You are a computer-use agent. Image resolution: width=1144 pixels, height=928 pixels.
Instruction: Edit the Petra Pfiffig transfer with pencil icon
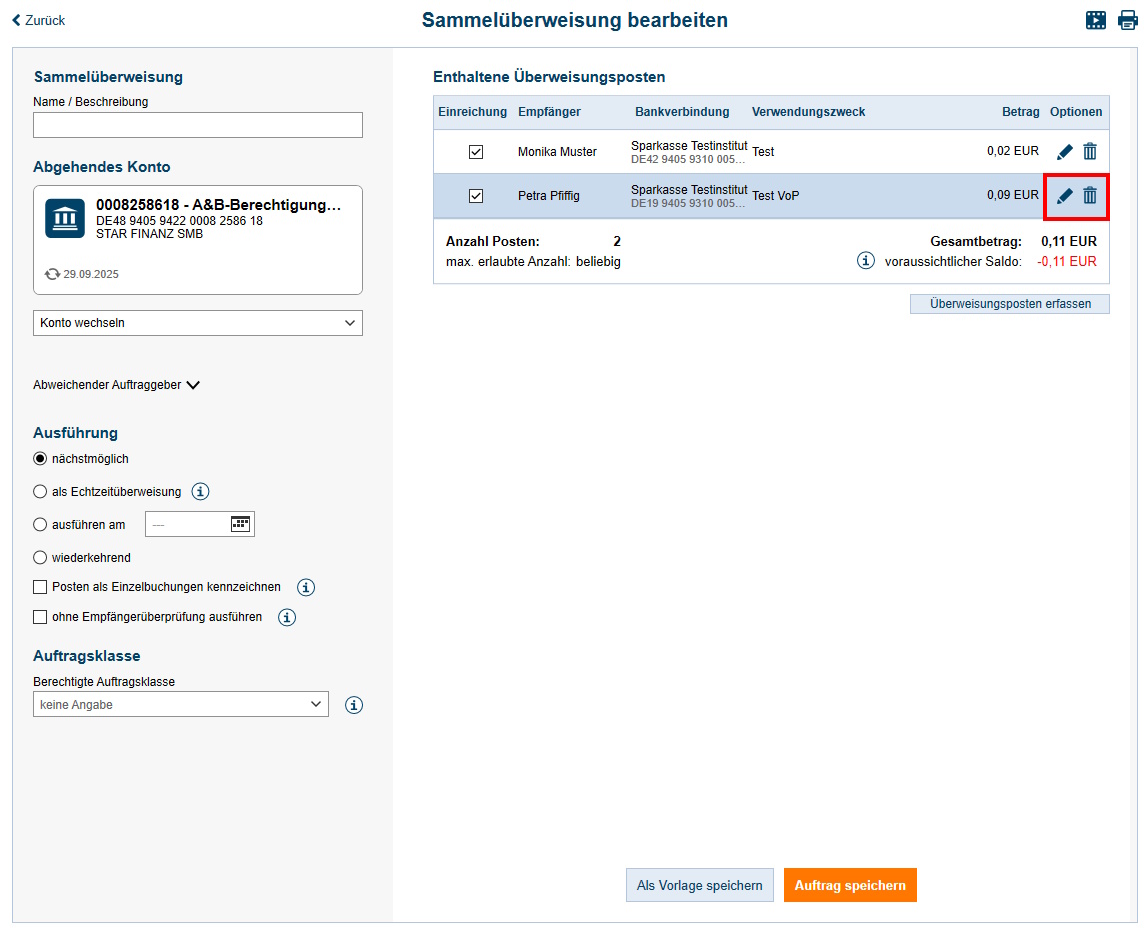tap(1063, 196)
